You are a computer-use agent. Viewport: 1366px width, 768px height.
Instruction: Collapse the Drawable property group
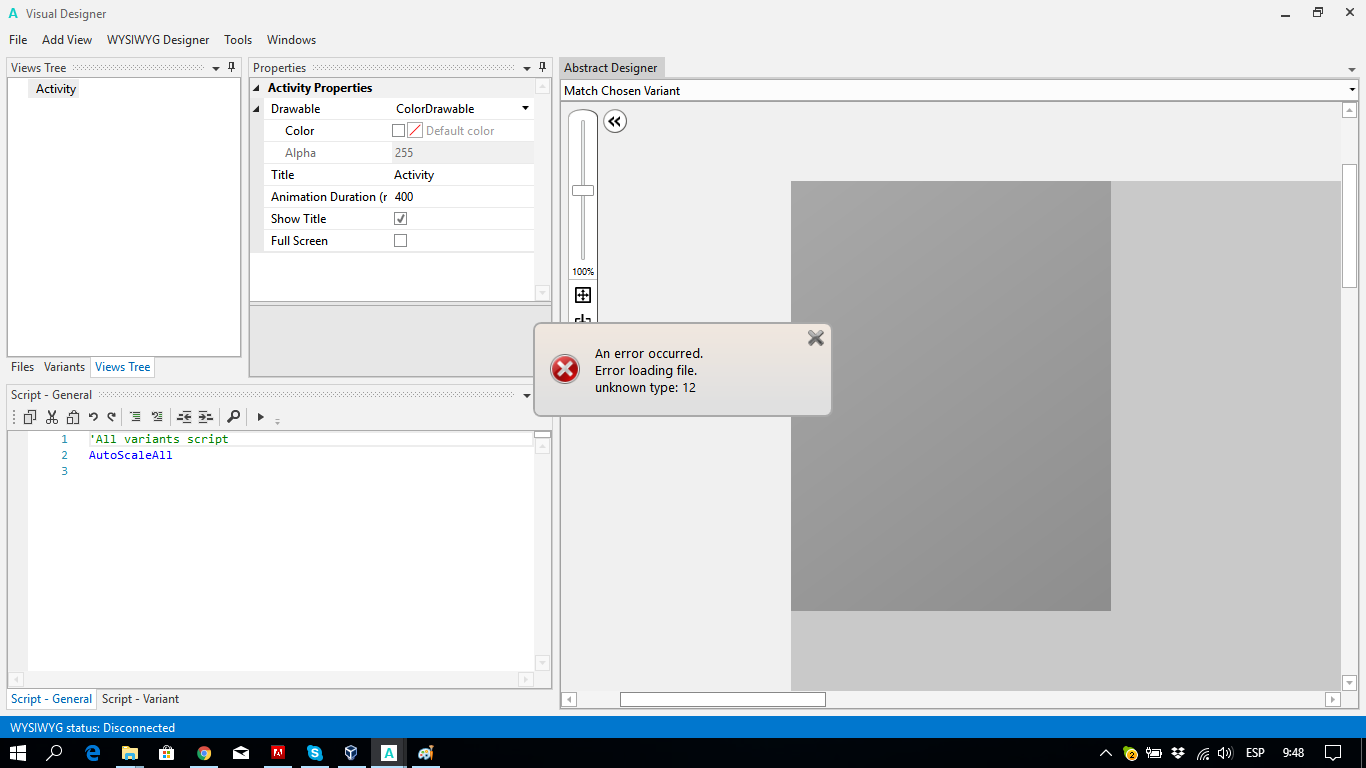coord(257,109)
